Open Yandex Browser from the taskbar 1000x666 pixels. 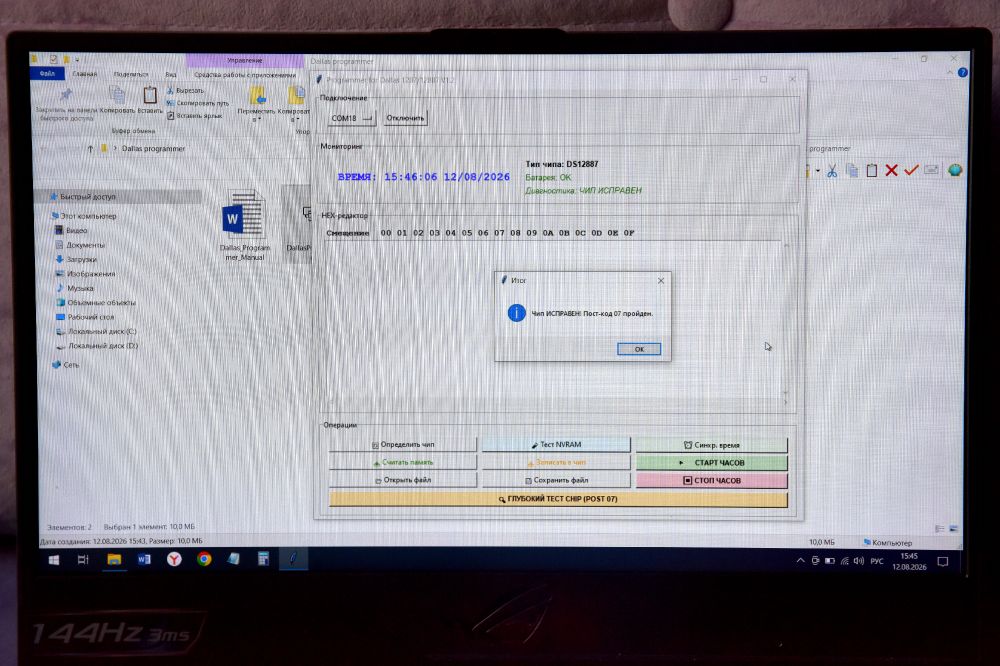(174, 559)
